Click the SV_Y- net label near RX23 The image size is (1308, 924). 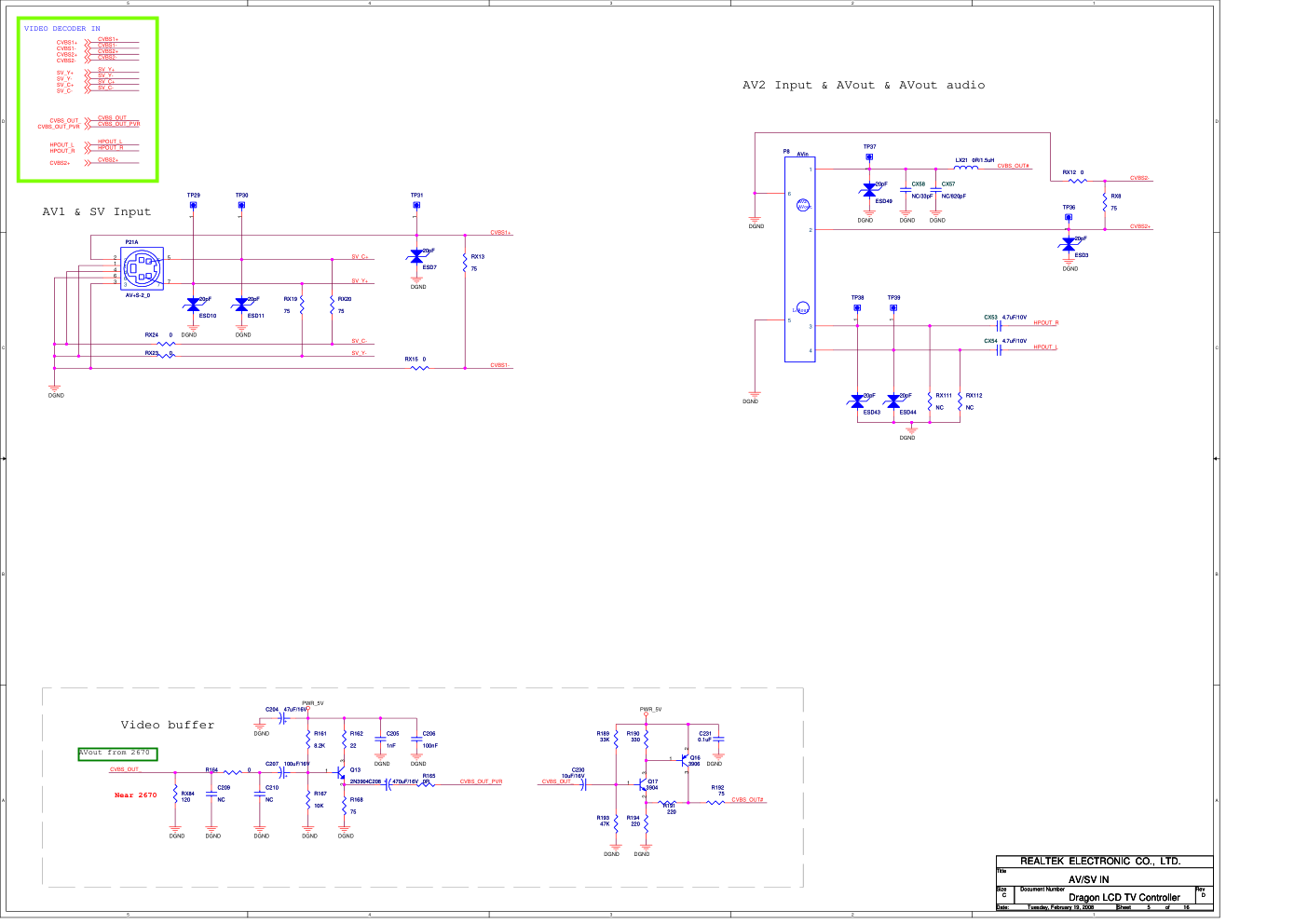[x=359, y=353]
